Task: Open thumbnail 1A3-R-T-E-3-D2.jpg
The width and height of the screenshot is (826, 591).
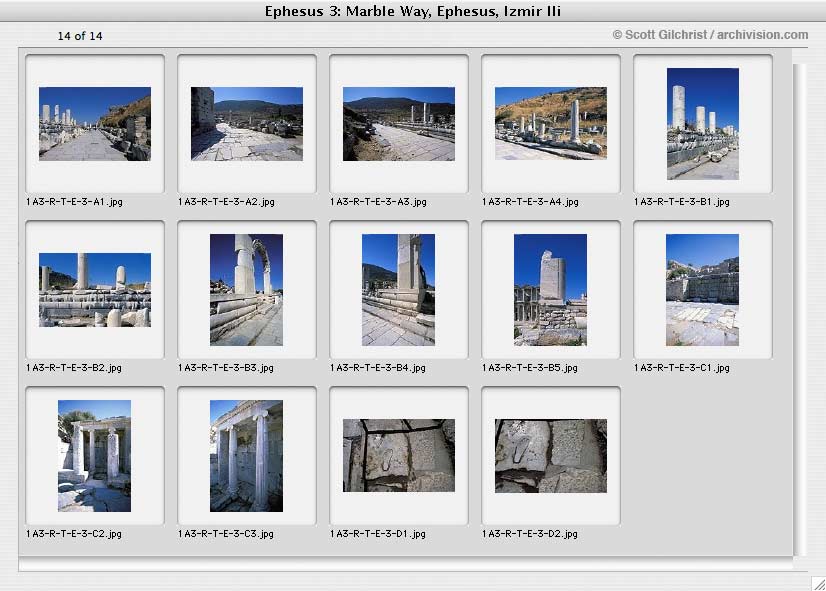Action: click(550, 456)
